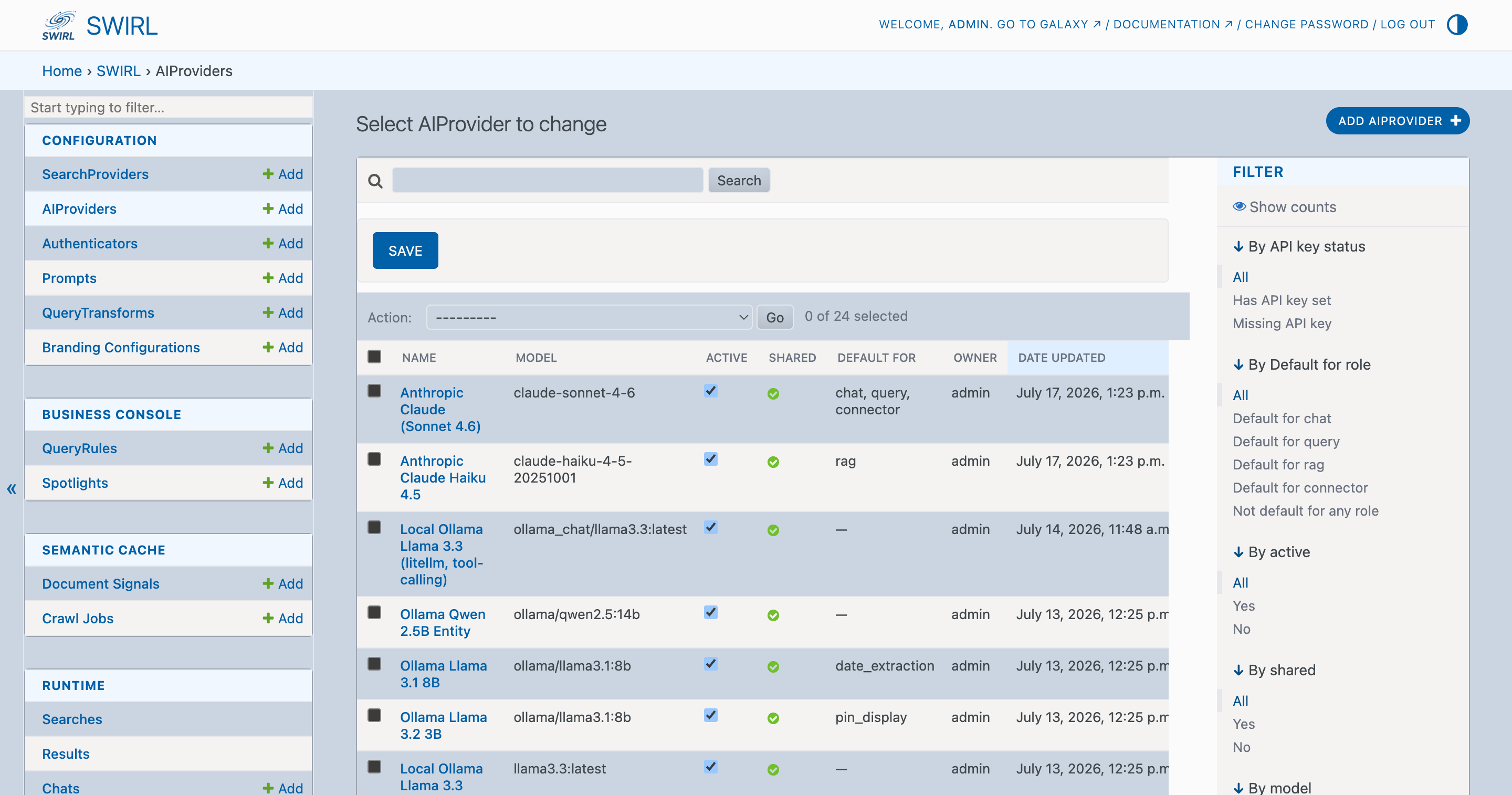Click the eye icon beside Show counts
The height and width of the screenshot is (795, 1512).
coord(1239,207)
